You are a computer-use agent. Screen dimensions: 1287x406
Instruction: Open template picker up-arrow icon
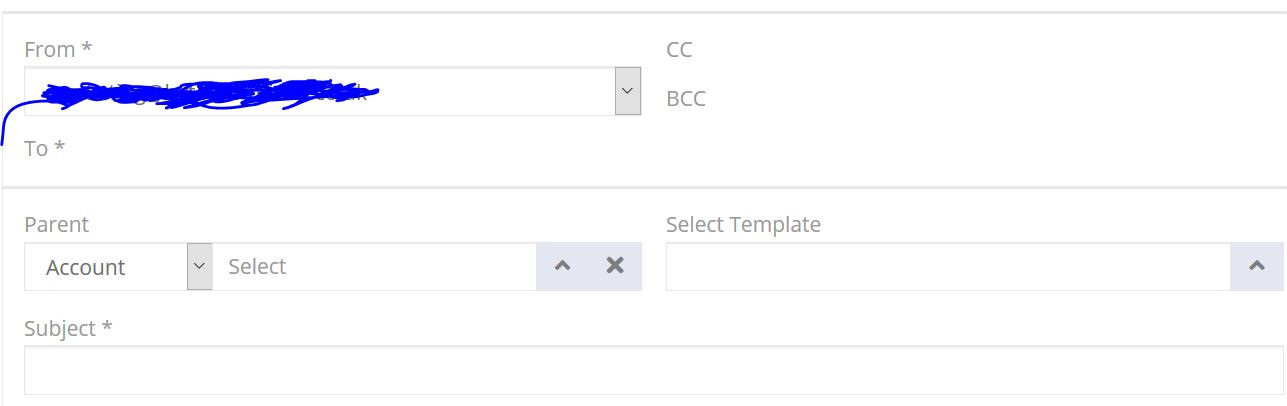pos(1256,266)
